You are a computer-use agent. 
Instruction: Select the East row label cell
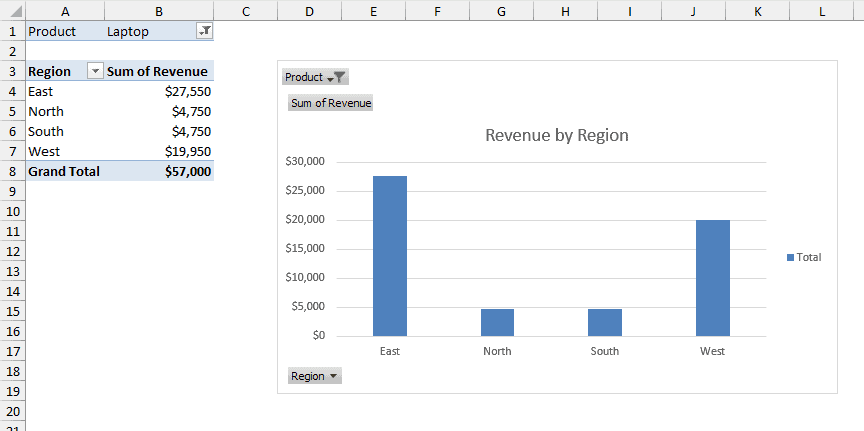[x=65, y=91]
